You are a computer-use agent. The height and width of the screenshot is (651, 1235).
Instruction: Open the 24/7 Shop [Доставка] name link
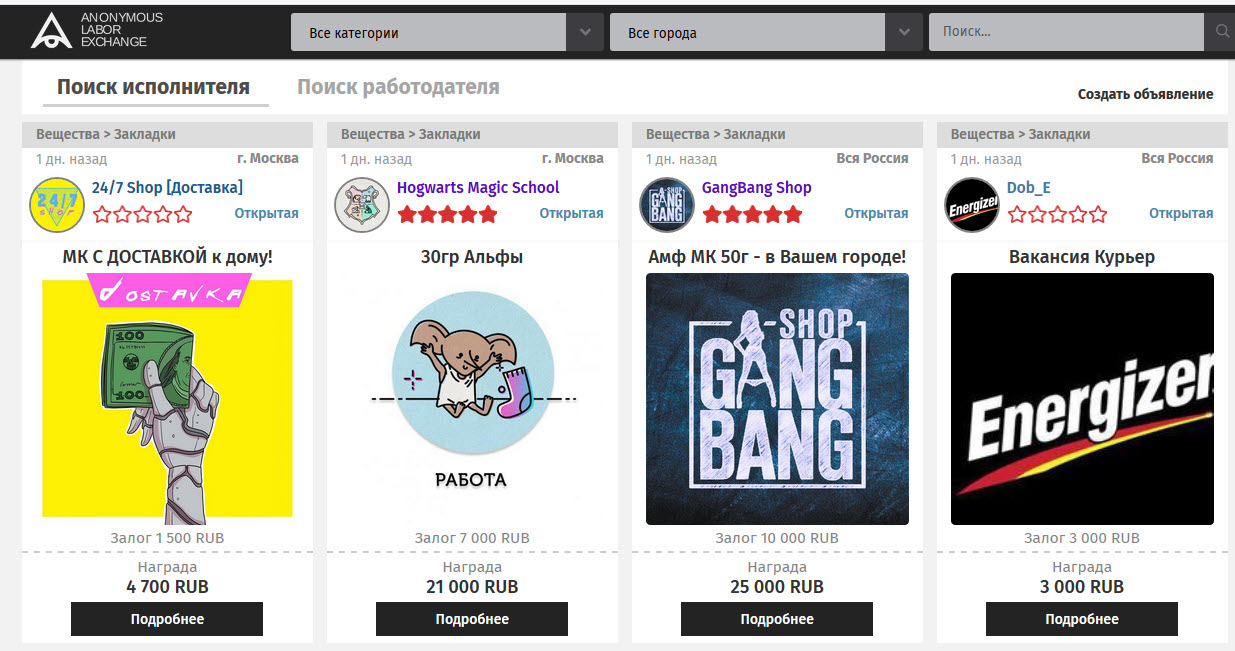tap(167, 187)
